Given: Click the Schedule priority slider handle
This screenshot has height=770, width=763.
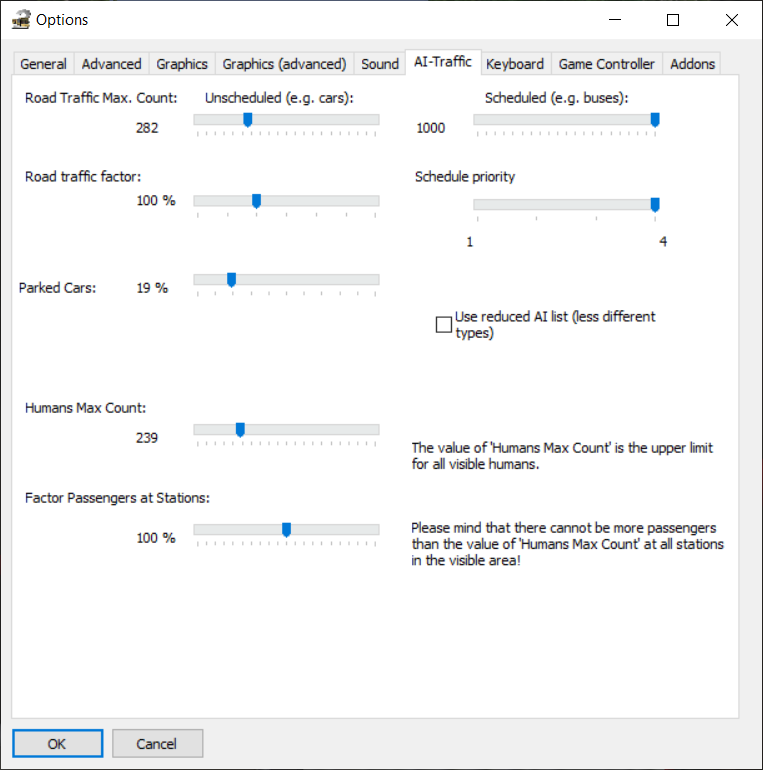Looking at the screenshot, I should coord(655,205).
